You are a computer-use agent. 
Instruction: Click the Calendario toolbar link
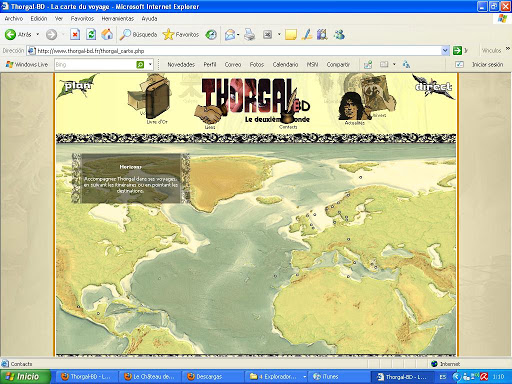[x=285, y=64]
